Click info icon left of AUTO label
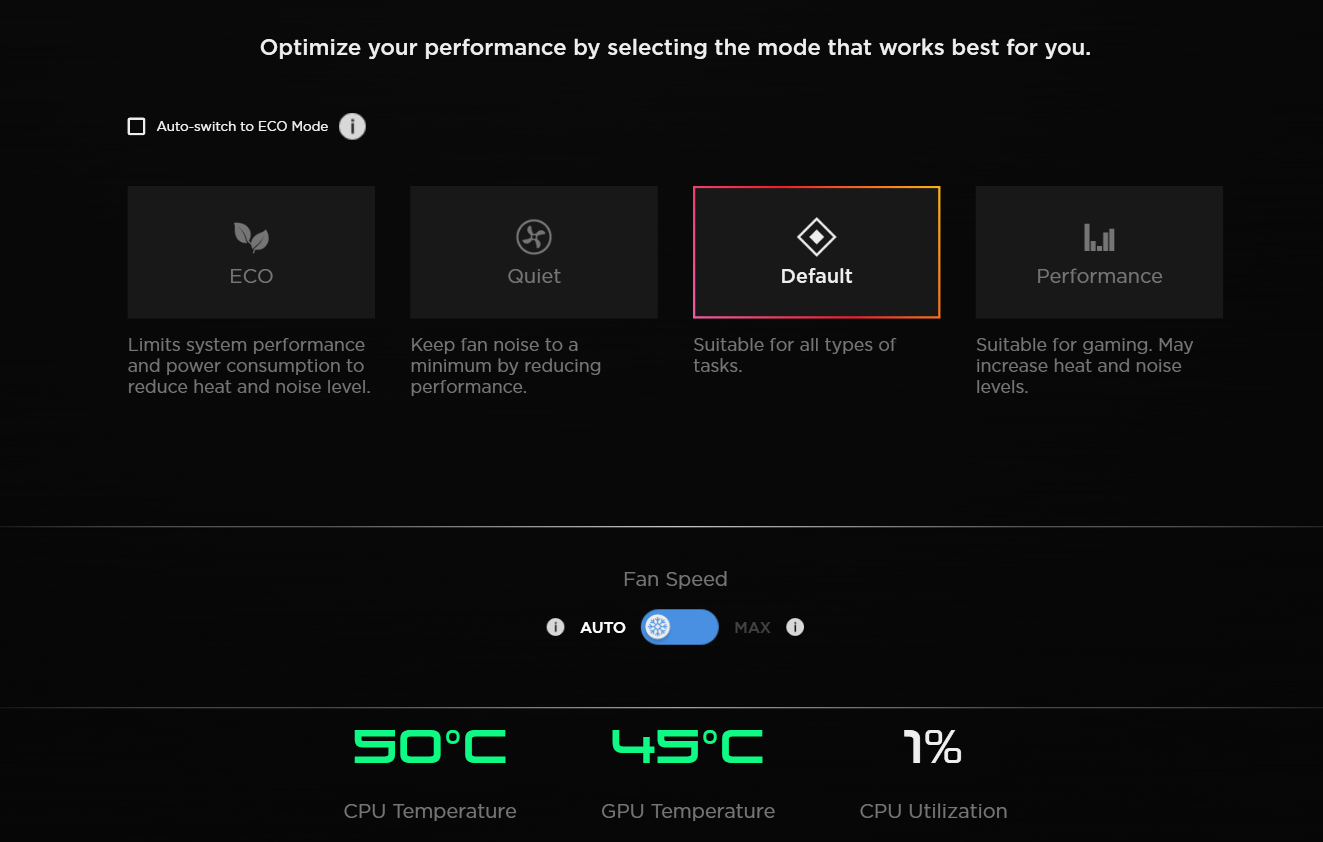This screenshot has height=842, width=1323. click(x=556, y=627)
